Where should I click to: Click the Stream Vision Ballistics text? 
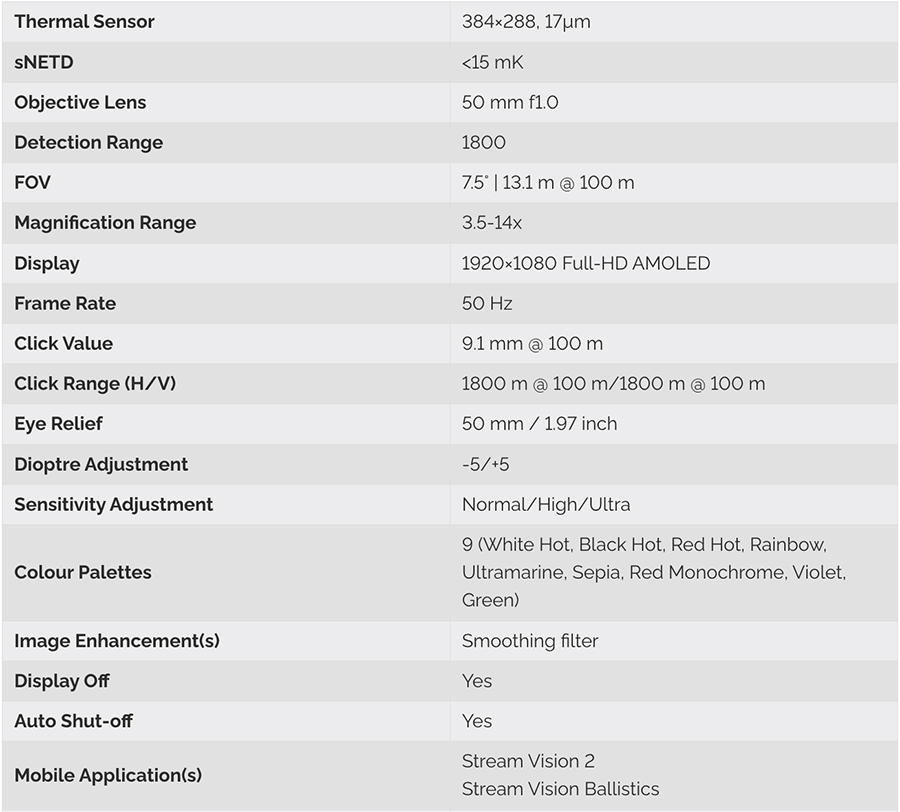pyautogui.click(x=560, y=789)
